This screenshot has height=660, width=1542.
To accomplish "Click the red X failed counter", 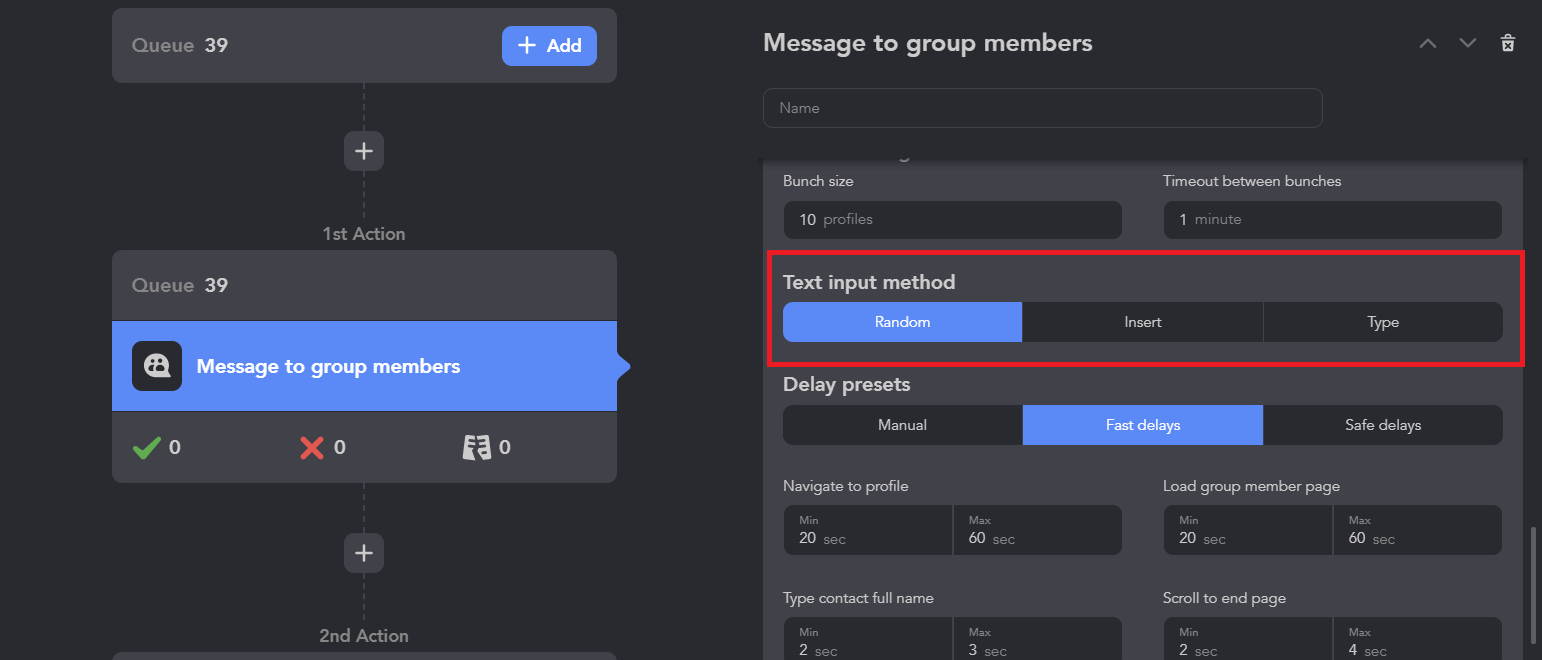I will (312, 447).
